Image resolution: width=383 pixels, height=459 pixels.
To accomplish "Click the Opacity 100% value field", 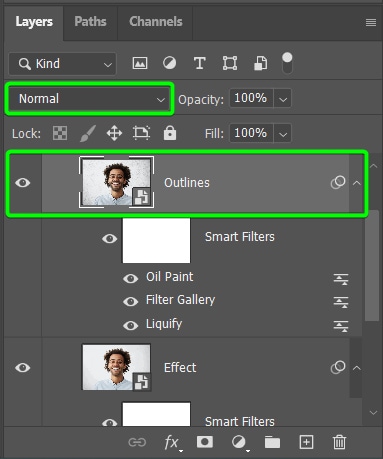I will click(x=251, y=98).
